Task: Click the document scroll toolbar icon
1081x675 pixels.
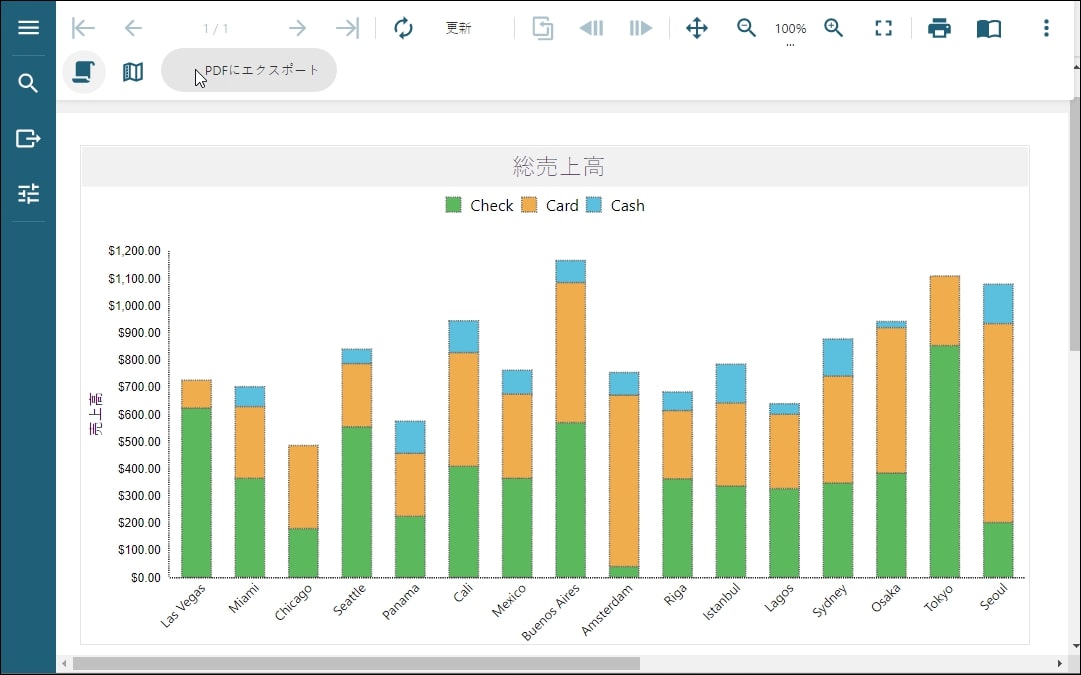Action: [84, 71]
